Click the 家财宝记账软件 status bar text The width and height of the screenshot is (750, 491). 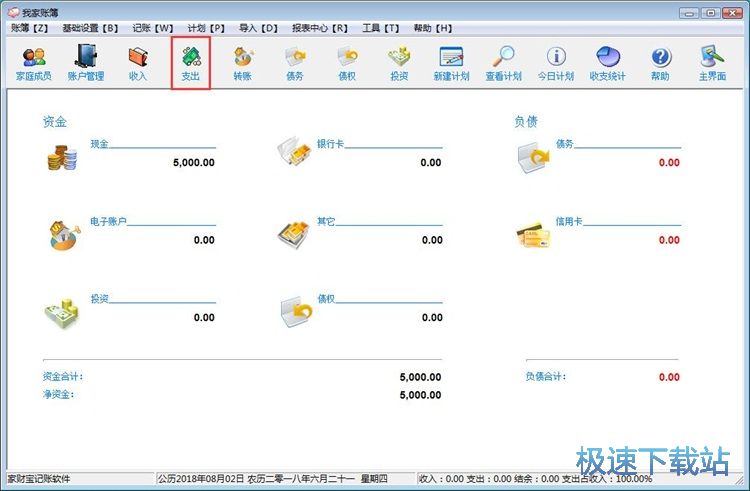[x=39, y=479]
